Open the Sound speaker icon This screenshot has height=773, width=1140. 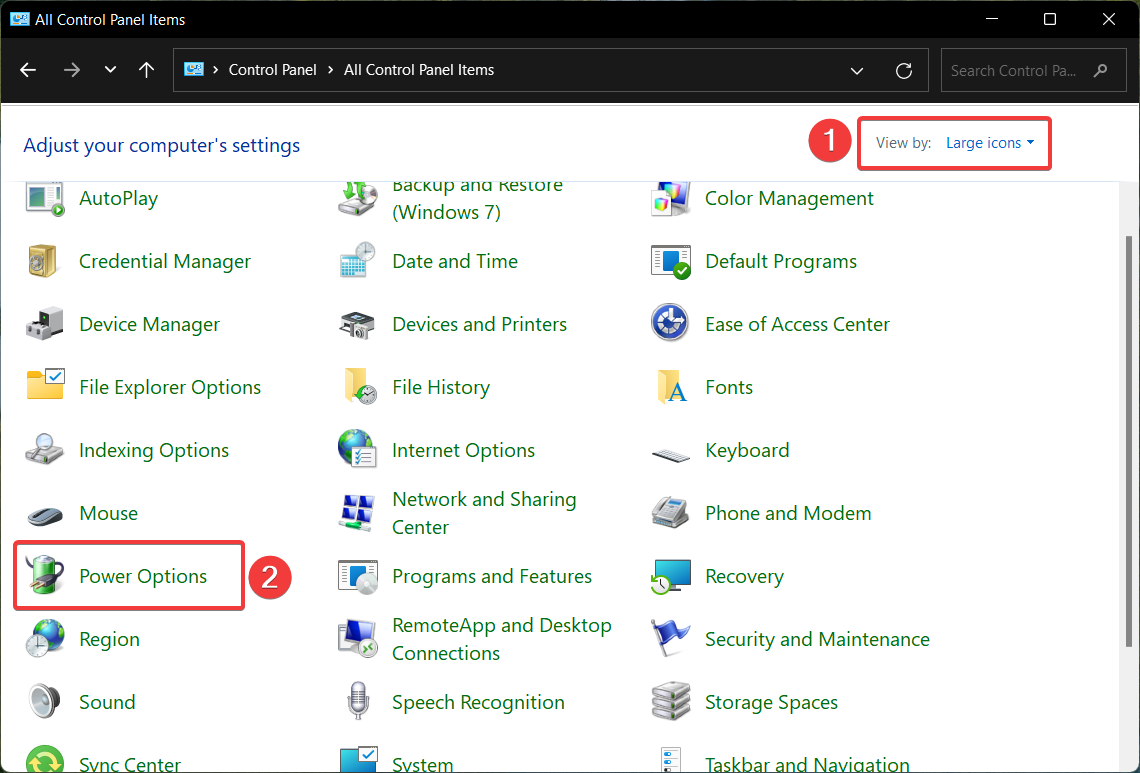[x=45, y=702]
